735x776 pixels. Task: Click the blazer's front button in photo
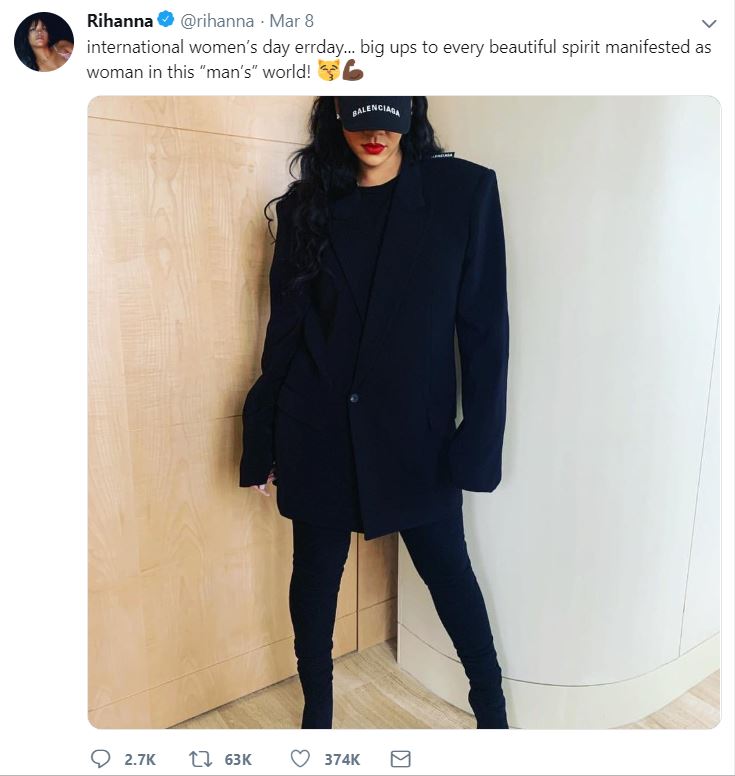point(354,398)
